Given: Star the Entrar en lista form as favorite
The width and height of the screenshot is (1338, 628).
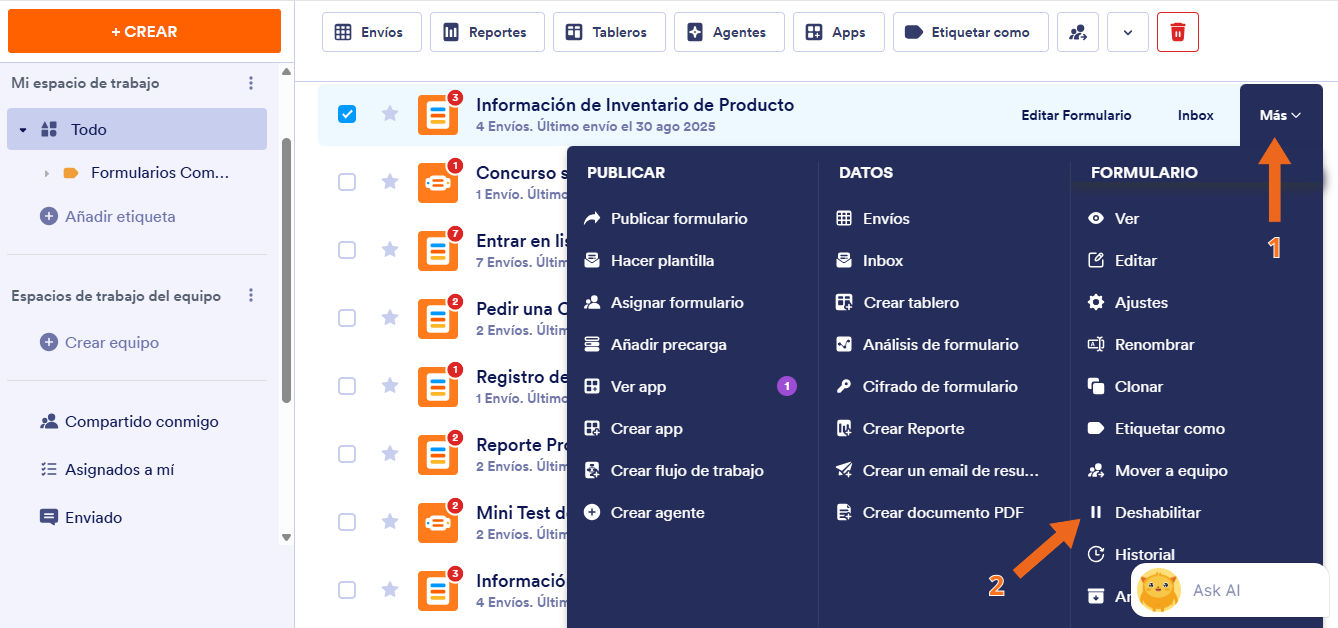Looking at the screenshot, I should point(390,250).
